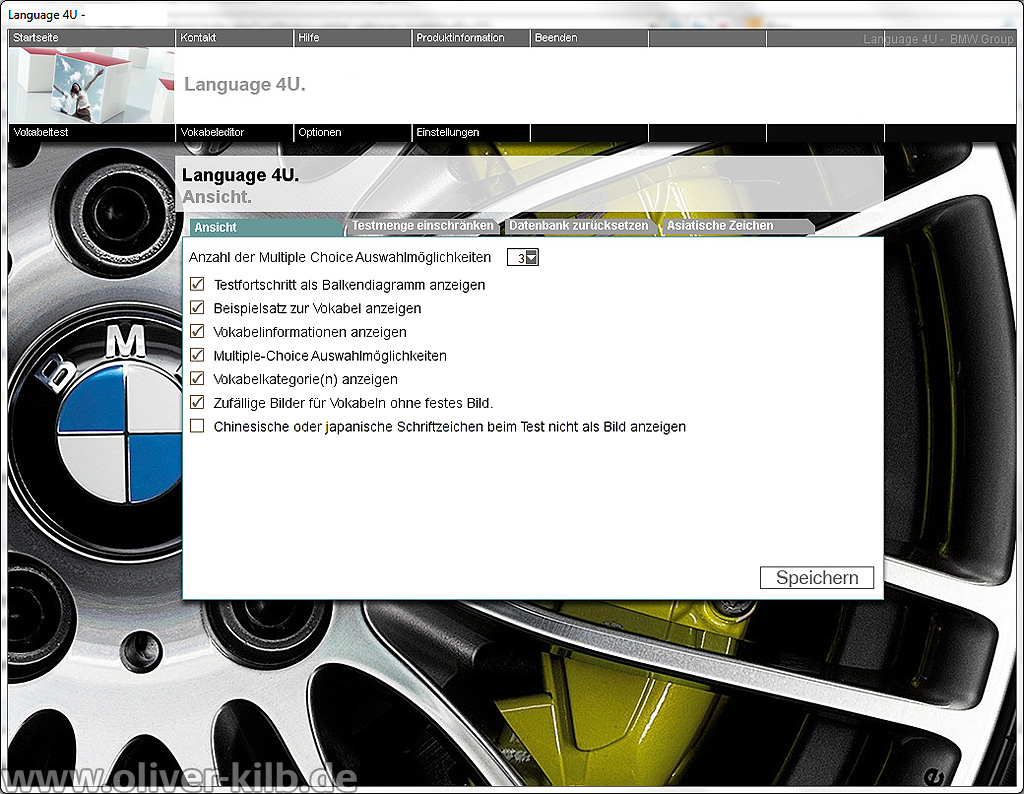Open the Optionen menu
Viewport: 1024px width, 794px height.
(353, 133)
